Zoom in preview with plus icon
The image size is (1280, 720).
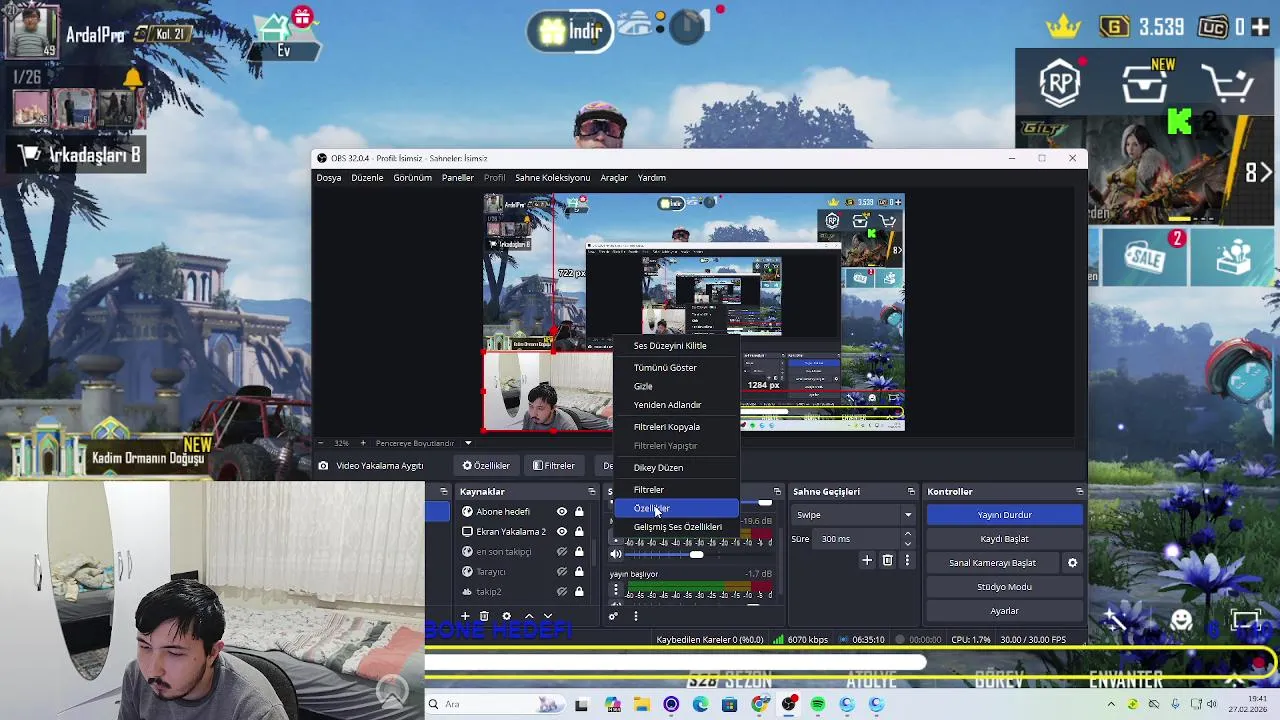pos(363,443)
